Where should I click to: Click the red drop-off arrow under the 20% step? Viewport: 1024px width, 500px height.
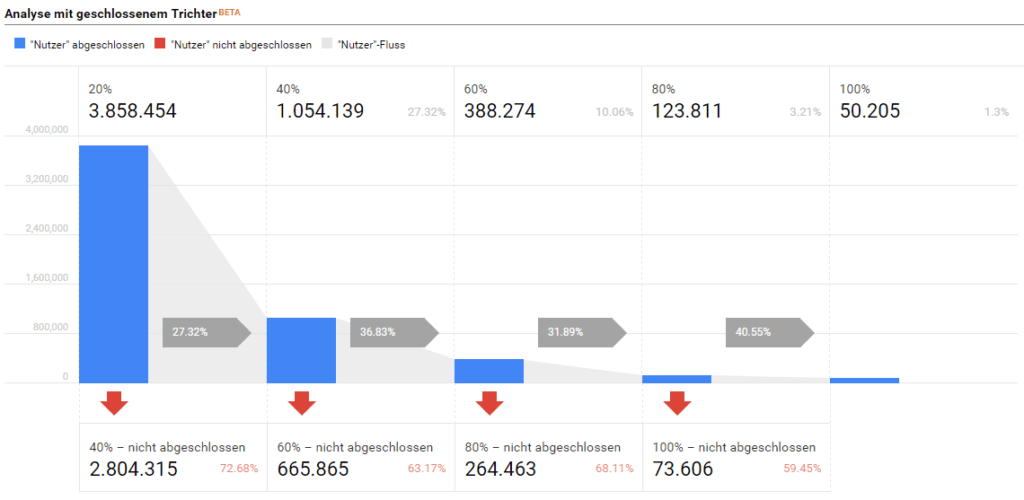[x=114, y=402]
